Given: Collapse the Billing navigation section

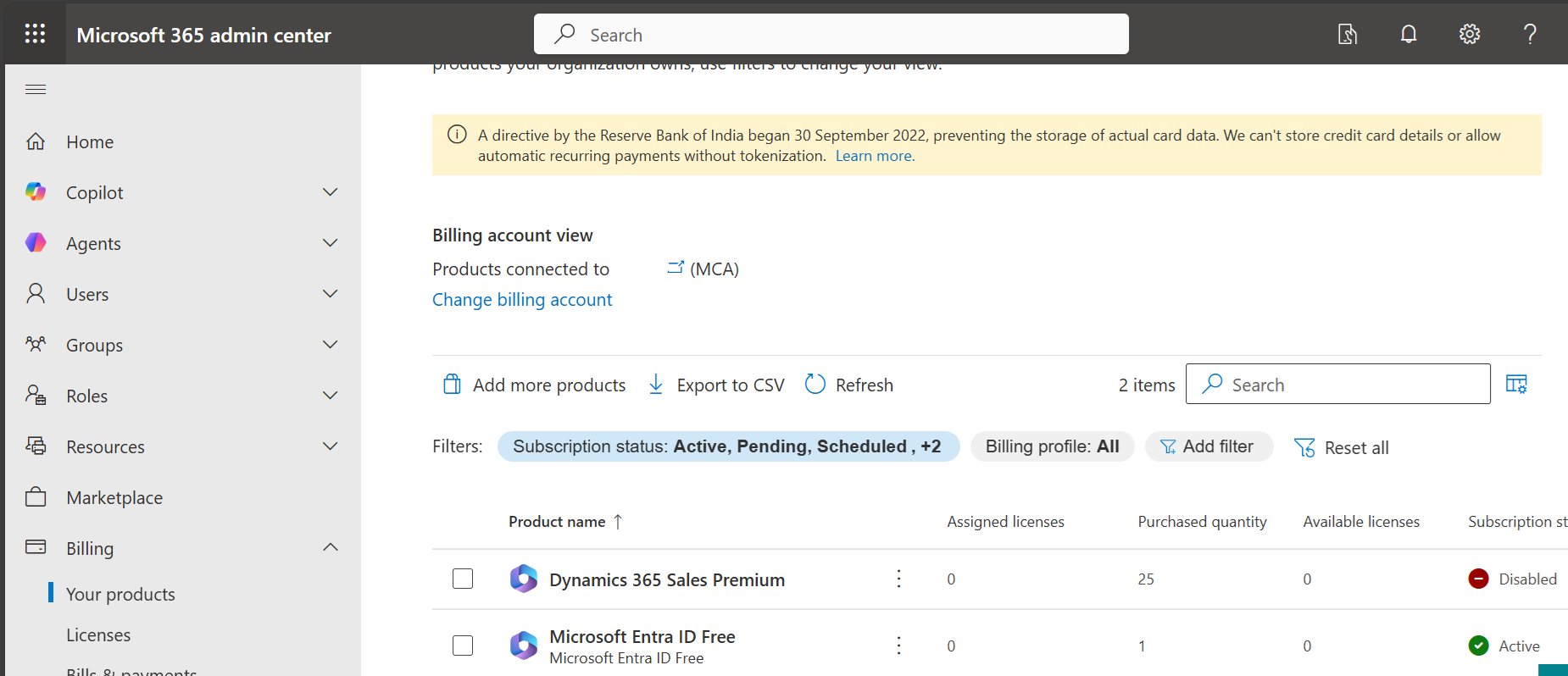Looking at the screenshot, I should [331, 547].
